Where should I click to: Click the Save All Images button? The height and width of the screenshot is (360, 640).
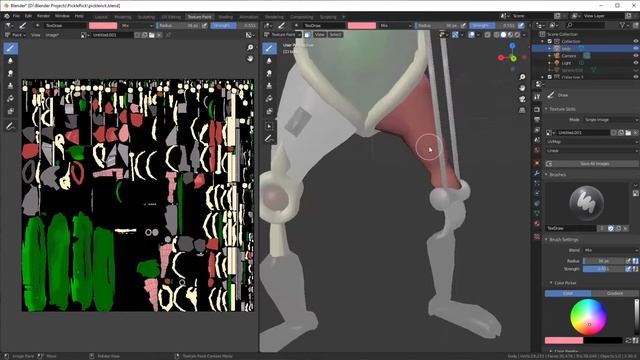[x=592, y=164]
